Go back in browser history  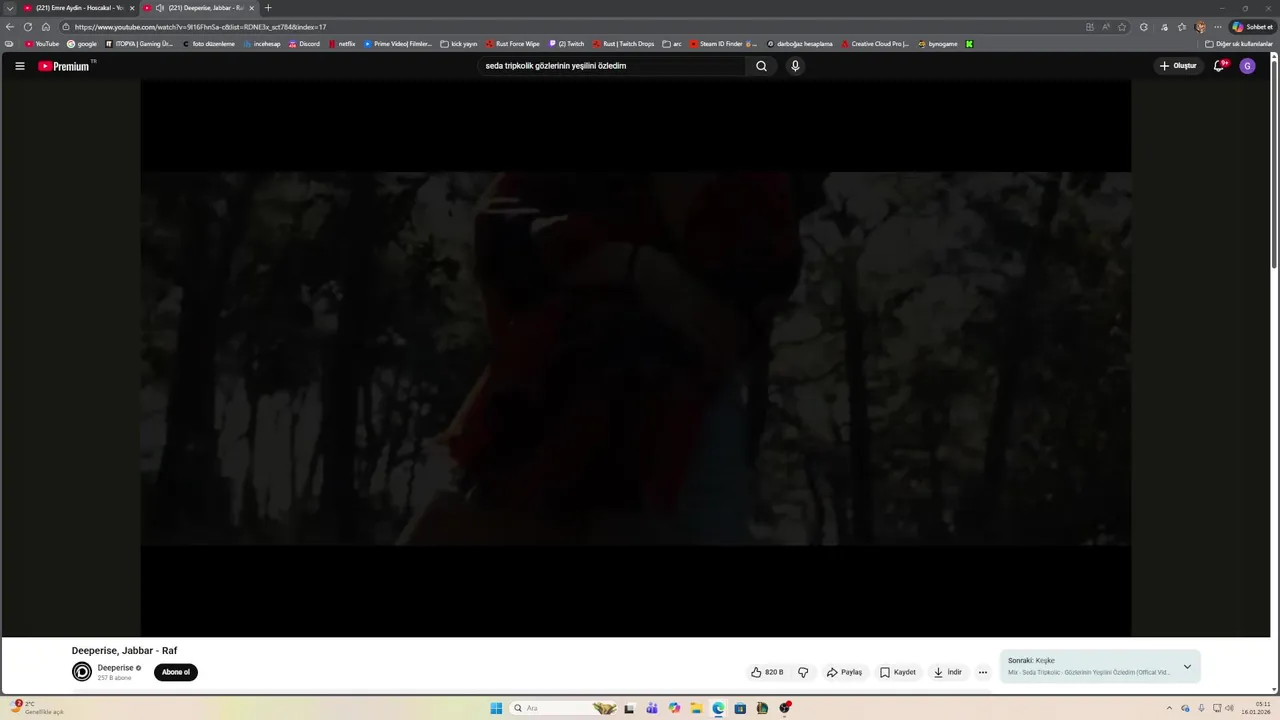(x=10, y=27)
